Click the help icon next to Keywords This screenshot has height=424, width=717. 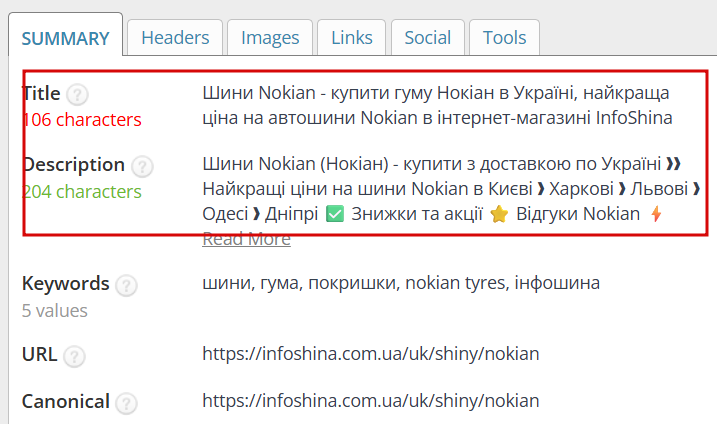(x=126, y=285)
